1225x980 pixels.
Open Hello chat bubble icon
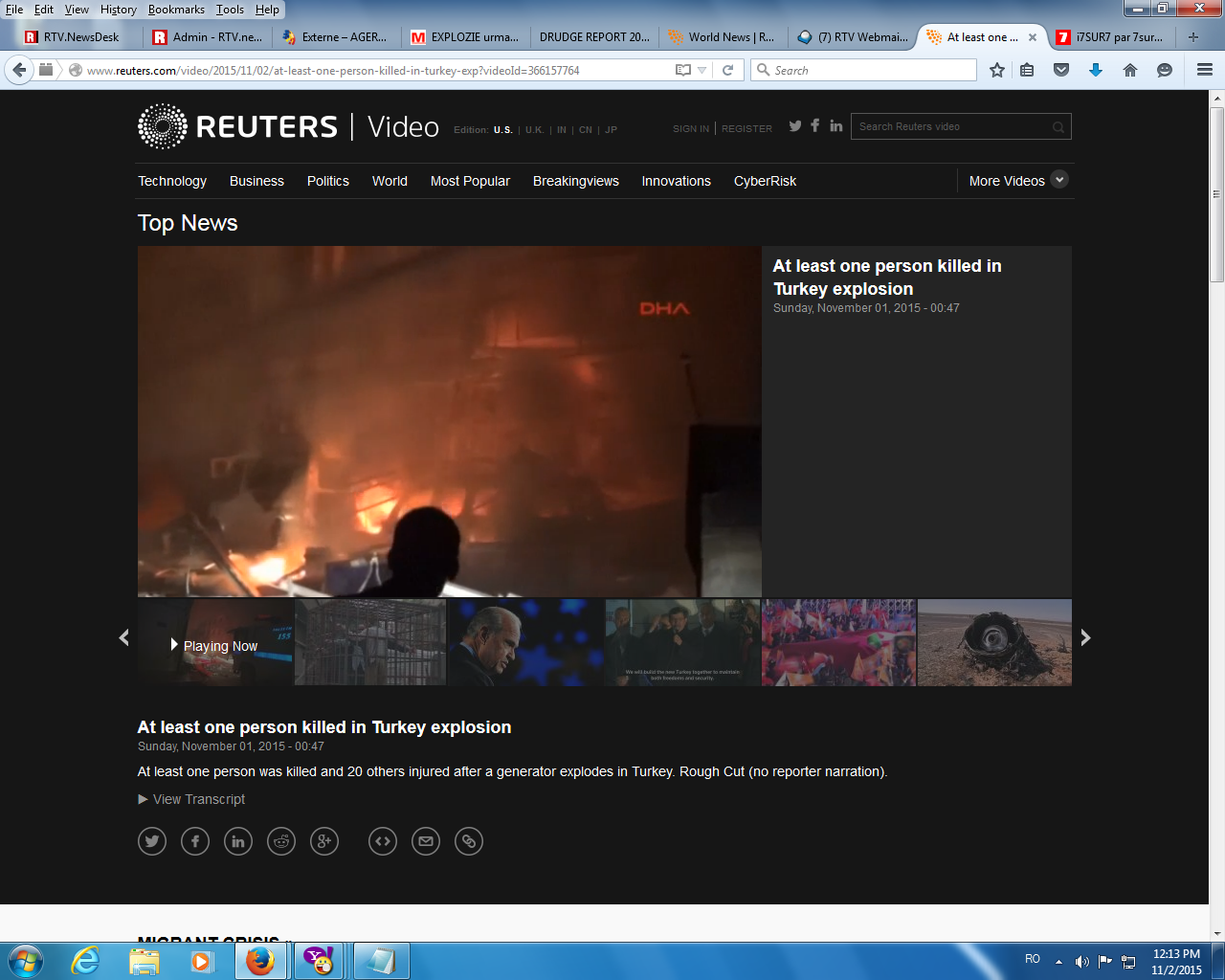point(1165,70)
